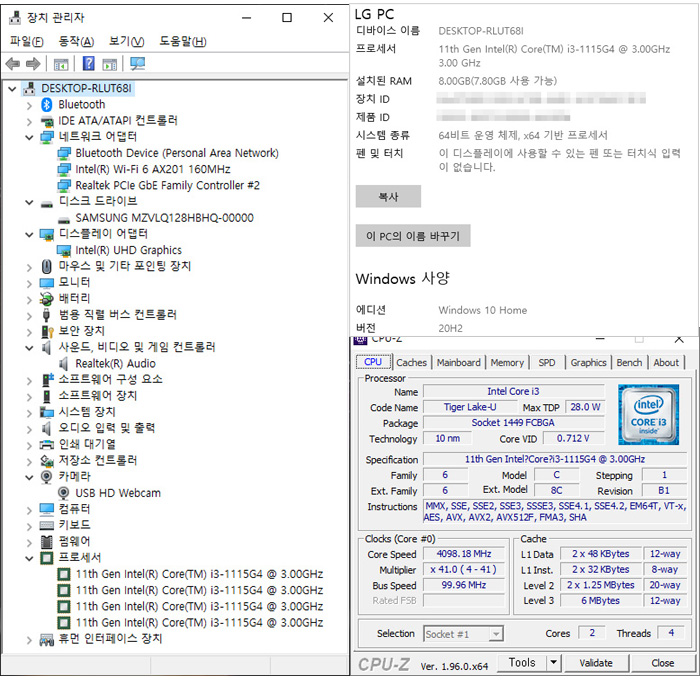Click the firmware category icon
700x680 pixels.
coord(46,542)
